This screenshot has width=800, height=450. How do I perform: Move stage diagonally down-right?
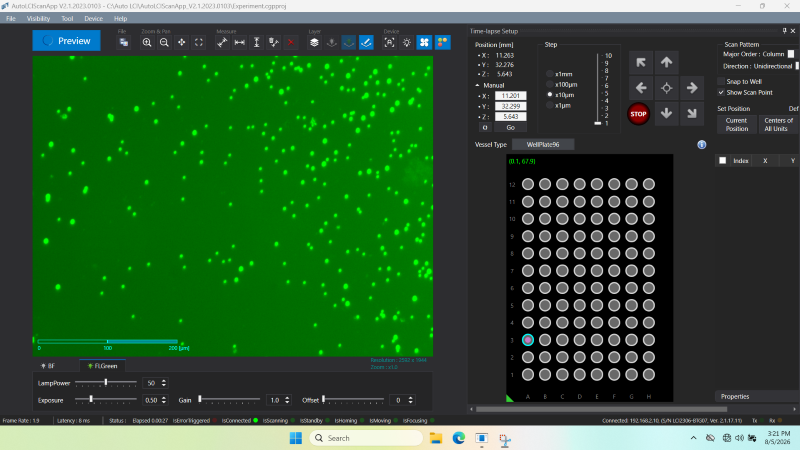[692, 113]
